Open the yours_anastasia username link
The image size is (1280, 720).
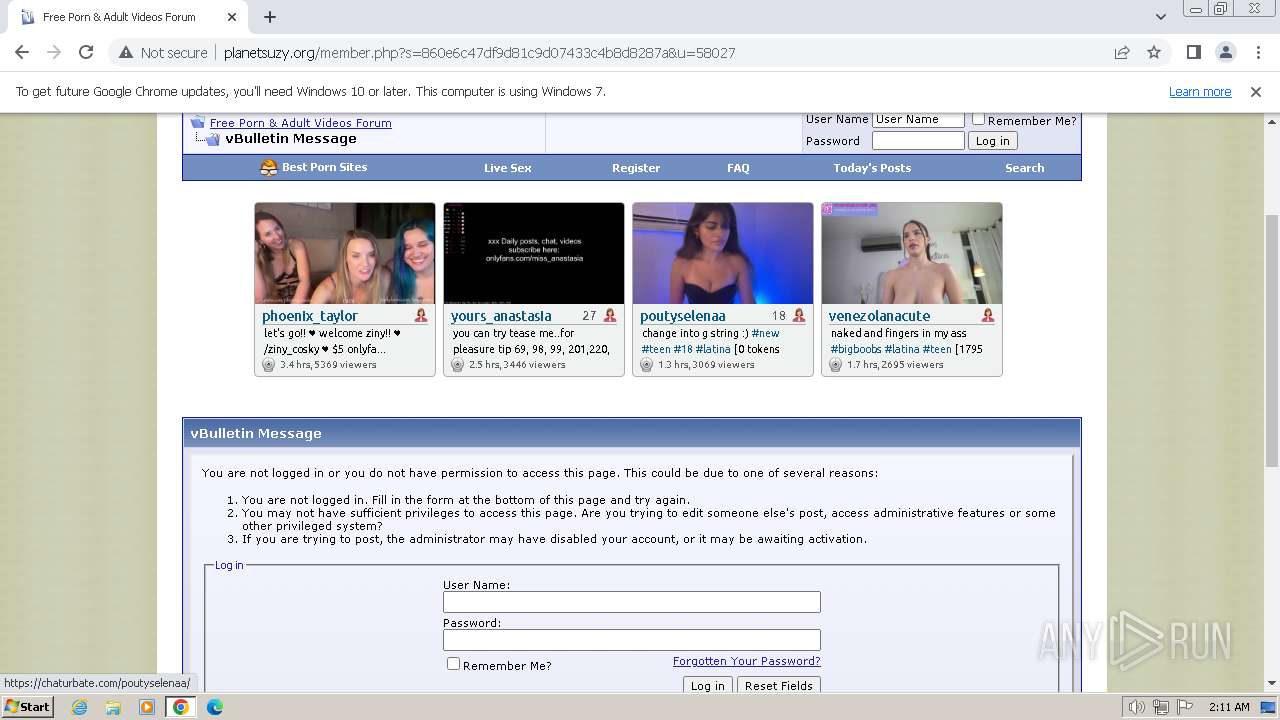(501, 316)
